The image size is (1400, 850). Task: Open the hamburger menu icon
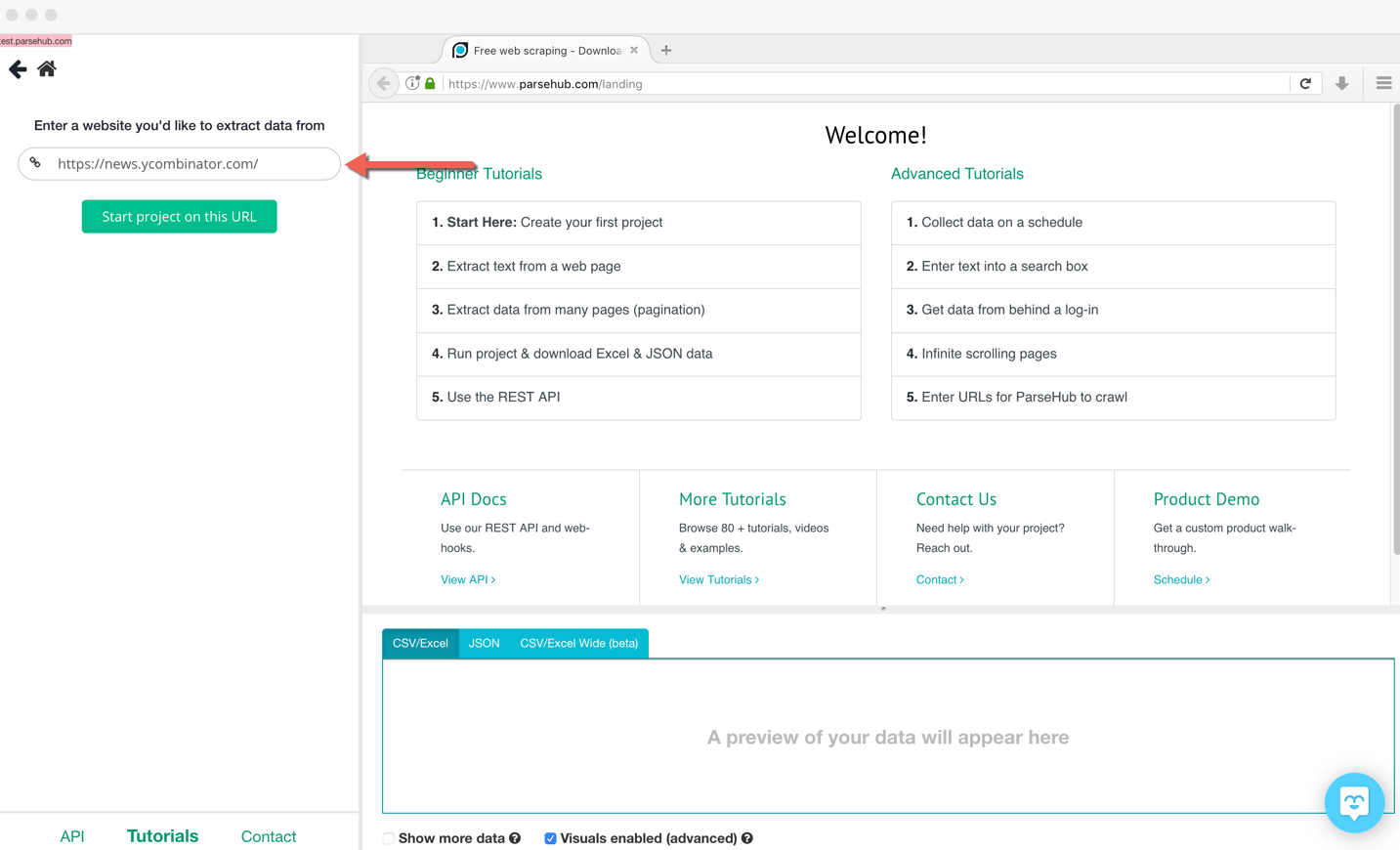pos(1383,84)
